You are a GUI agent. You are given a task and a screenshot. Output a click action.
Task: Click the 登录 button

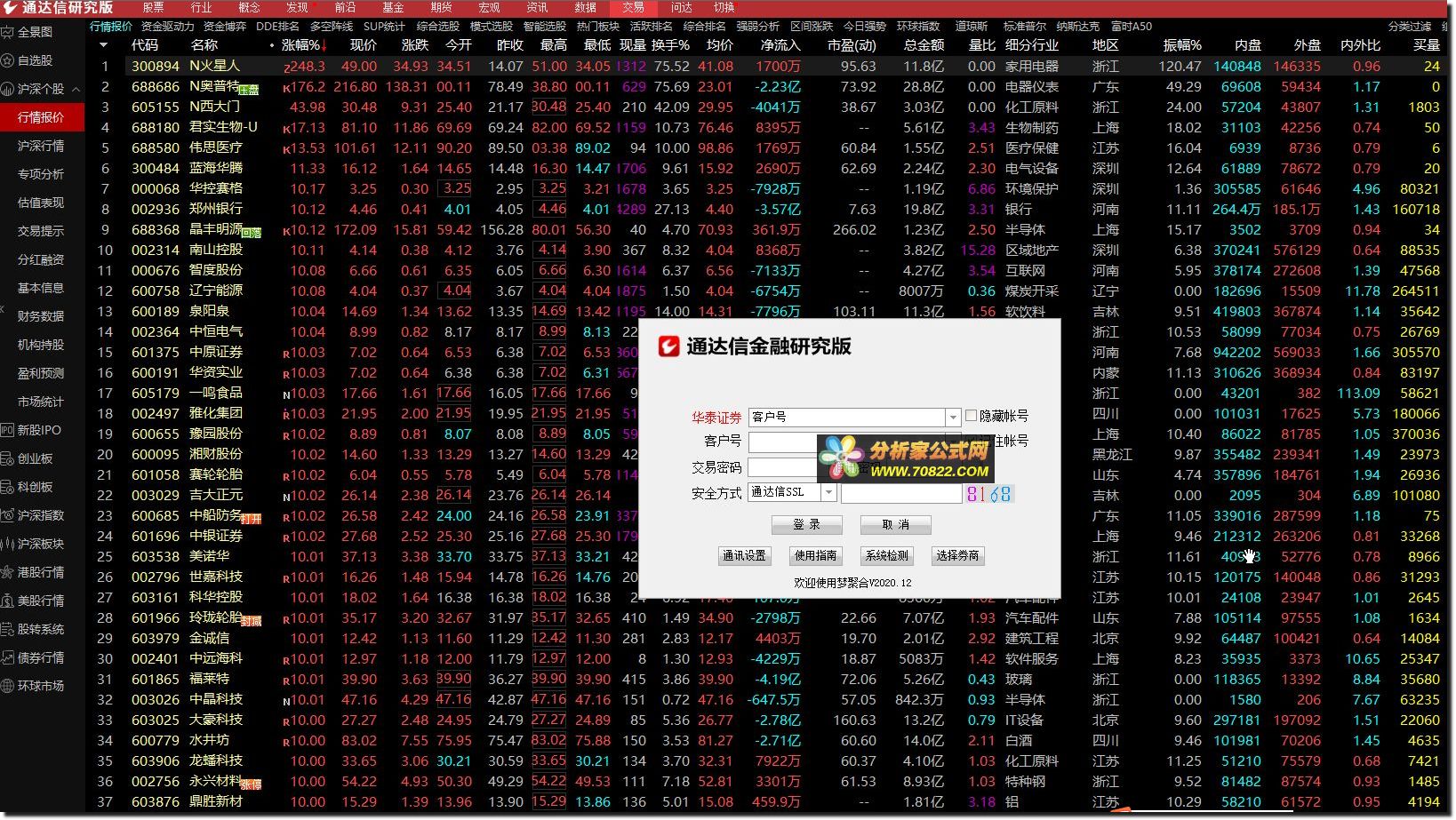click(806, 525)
